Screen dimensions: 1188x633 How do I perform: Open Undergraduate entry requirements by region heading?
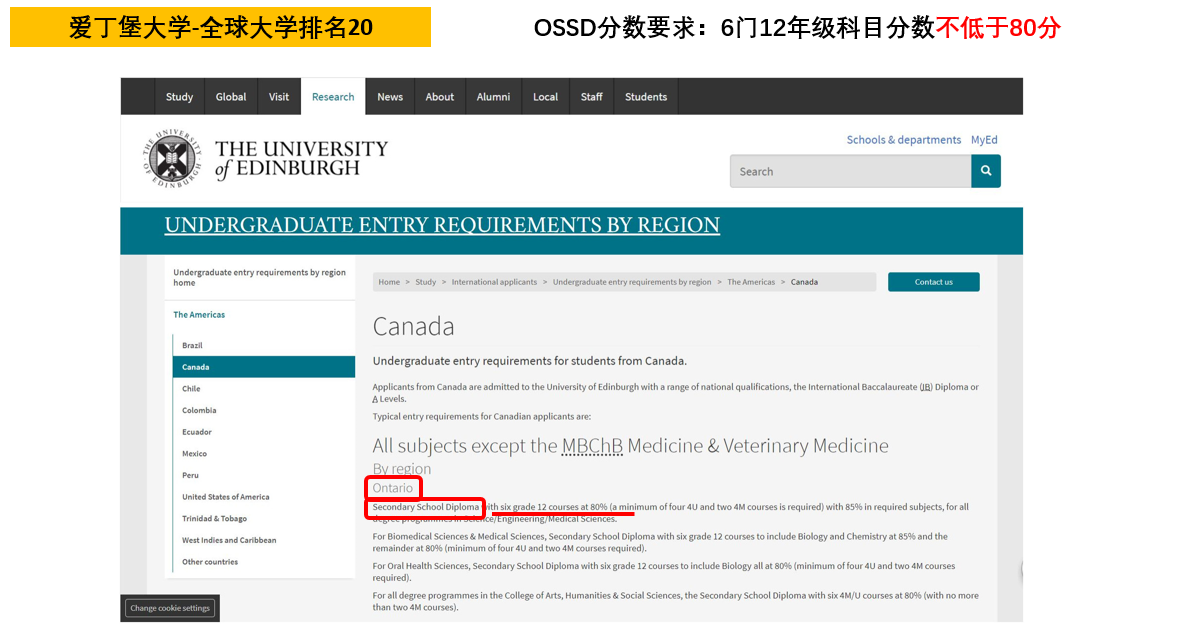coord(442,225)
